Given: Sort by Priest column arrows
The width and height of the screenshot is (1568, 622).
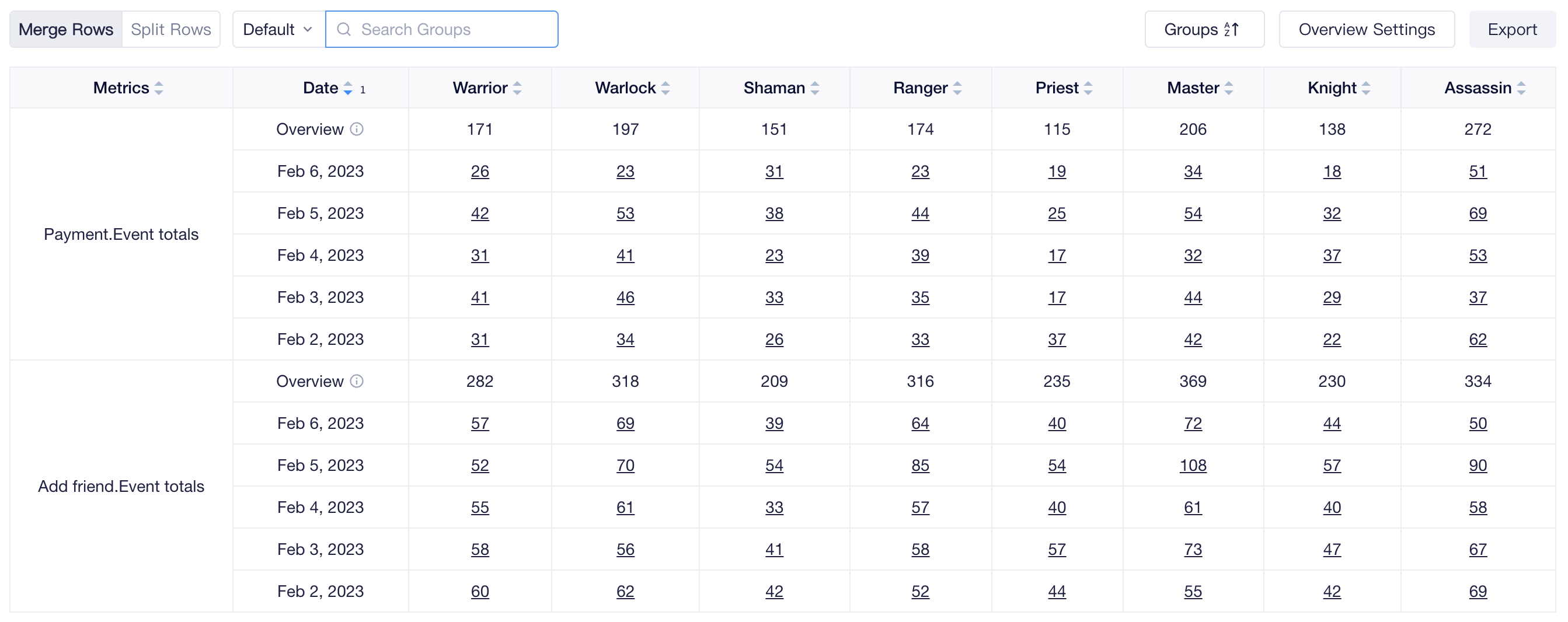Looking at the screenshot, I should (1088, 88).
